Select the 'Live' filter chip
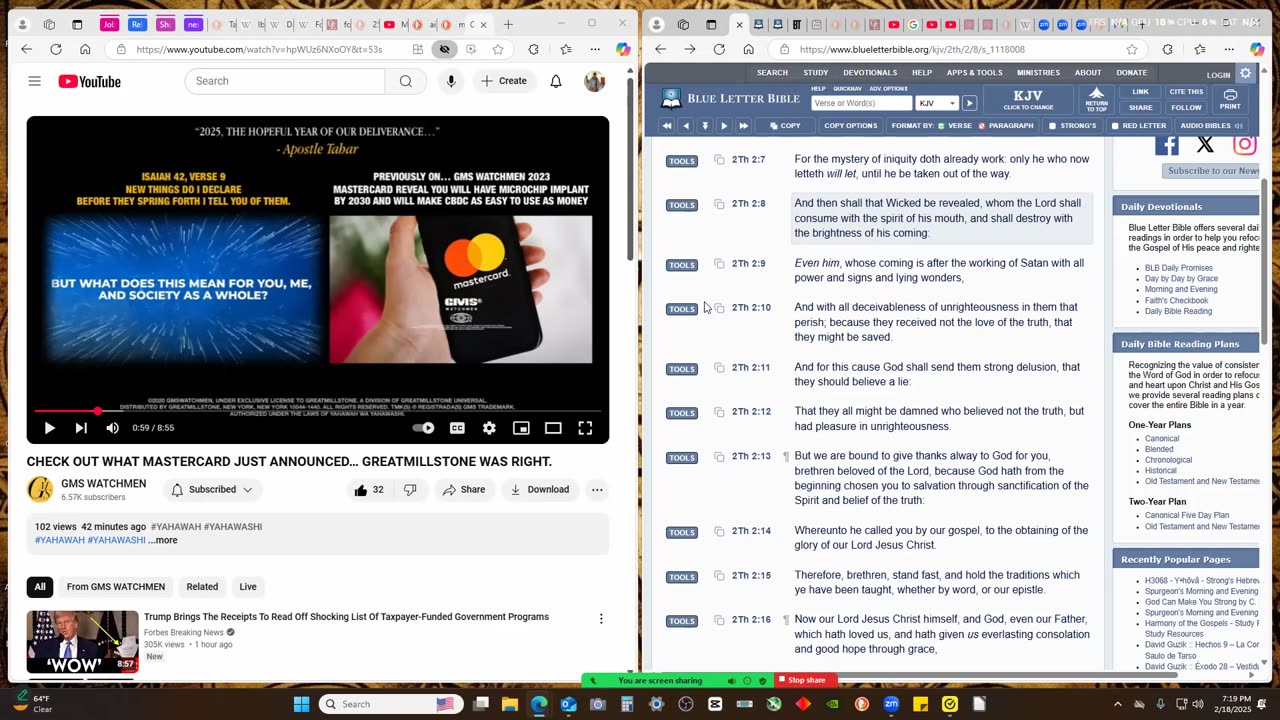1280x720 pixels. pyautogui.click(x=248, y=587)
